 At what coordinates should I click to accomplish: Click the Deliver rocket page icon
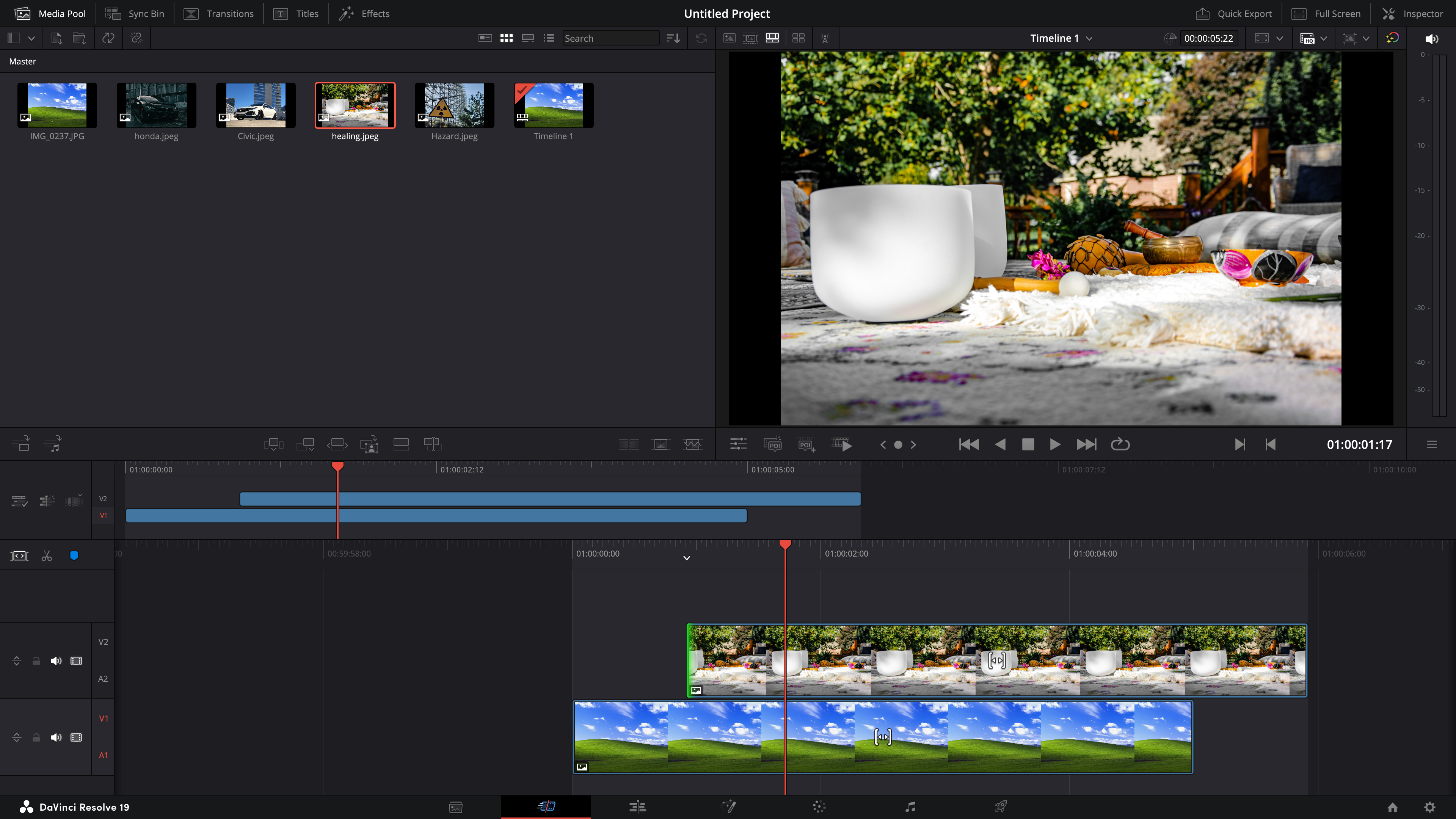(x=1001, y=806)
